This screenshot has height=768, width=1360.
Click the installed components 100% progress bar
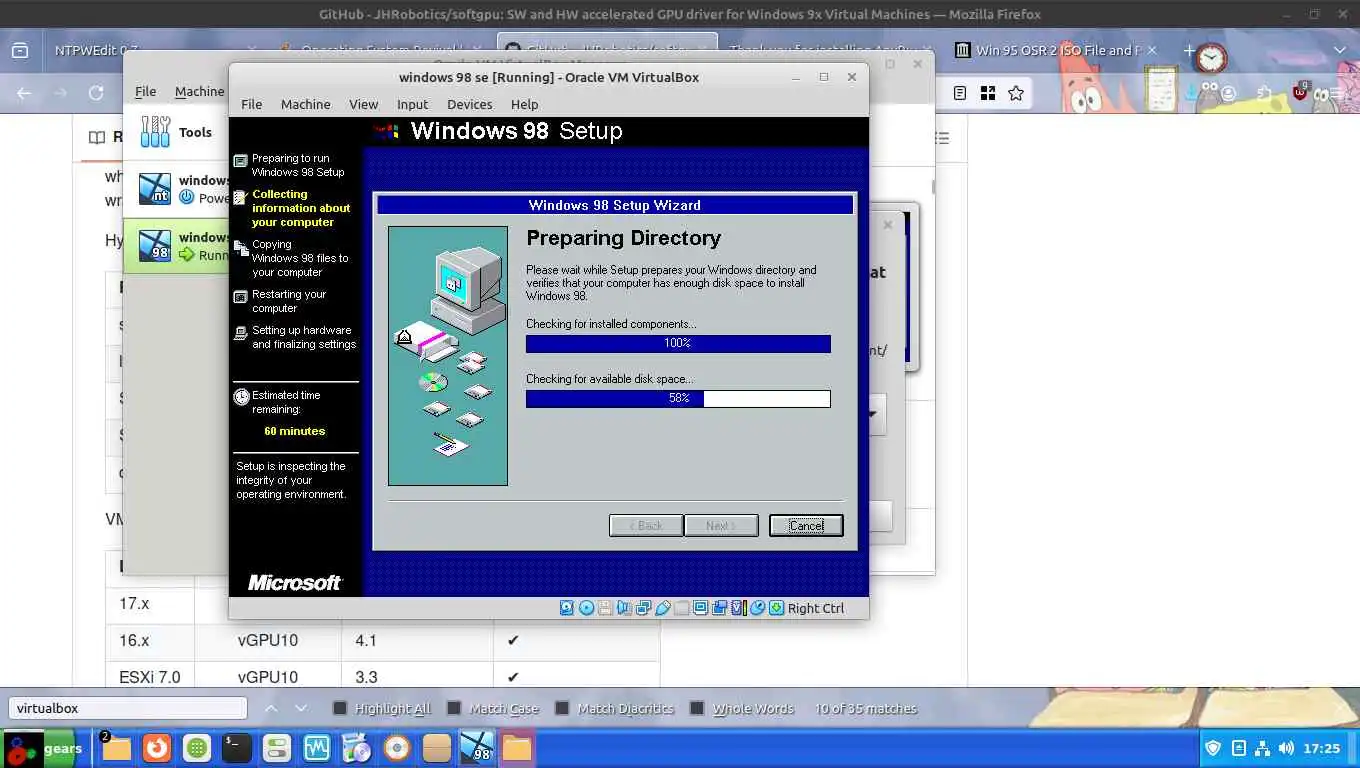678,343
